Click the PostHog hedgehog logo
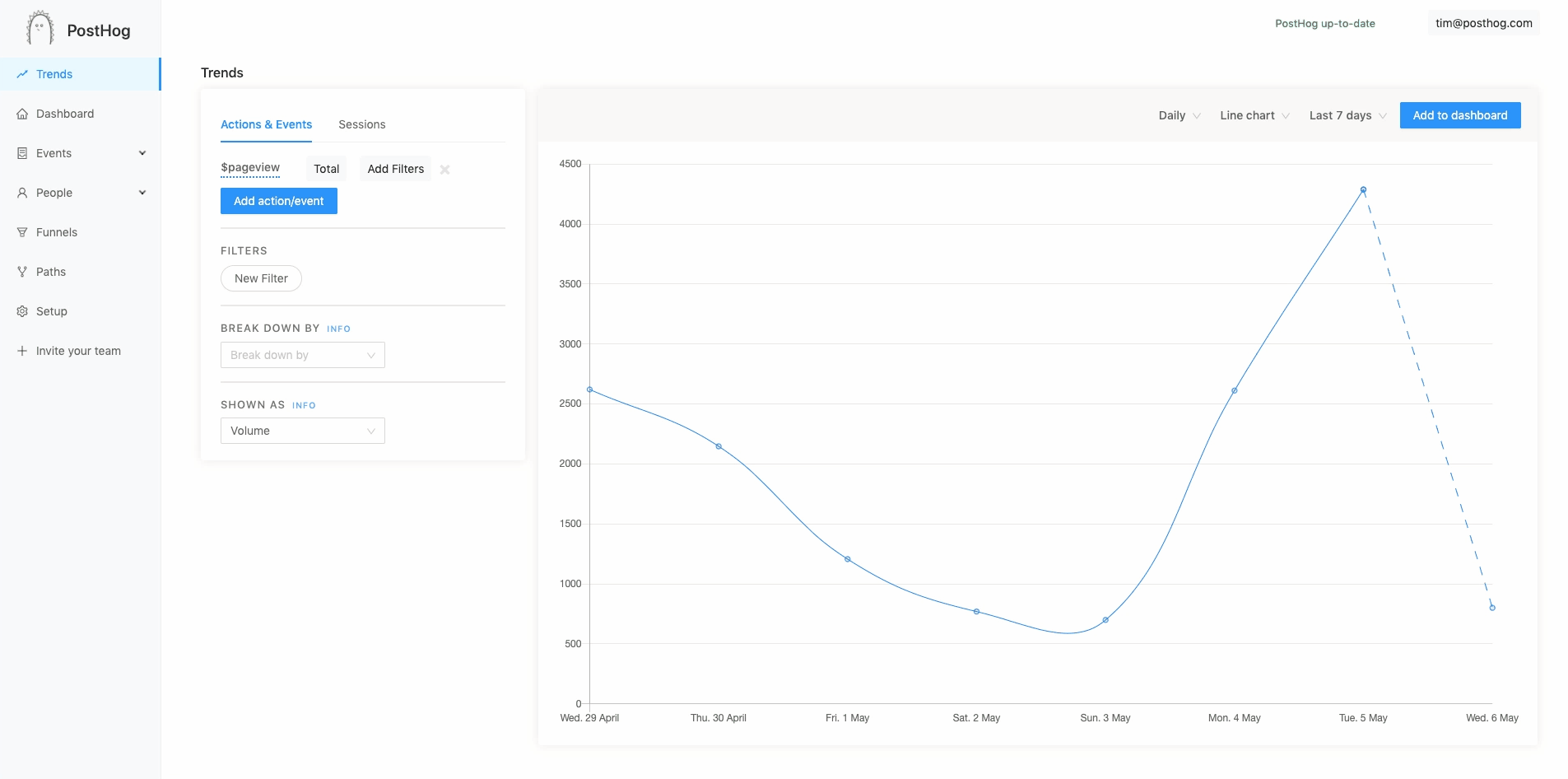 (40, 29)
